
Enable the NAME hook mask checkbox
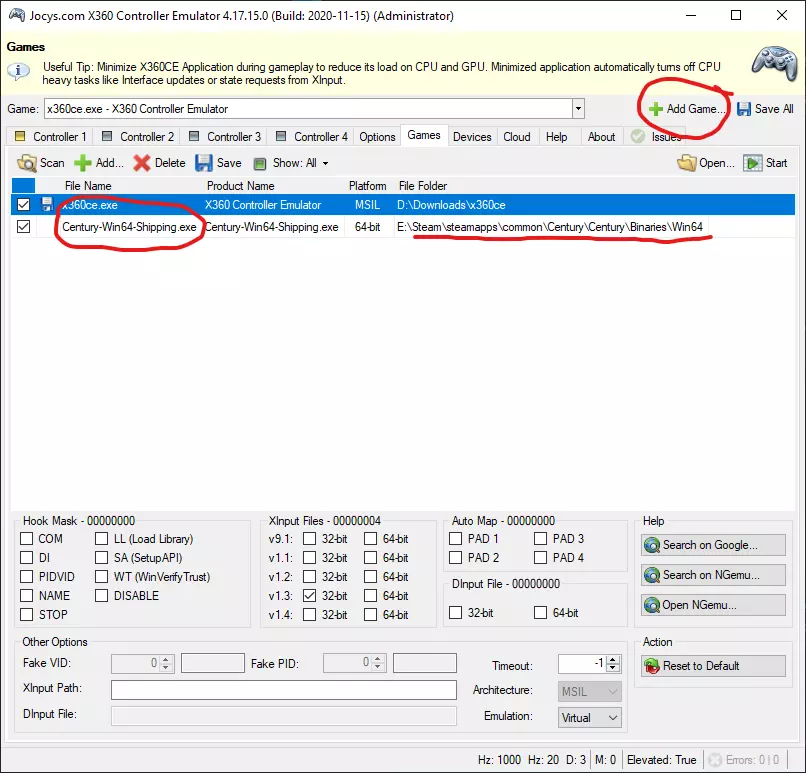[x=26, y=596]
